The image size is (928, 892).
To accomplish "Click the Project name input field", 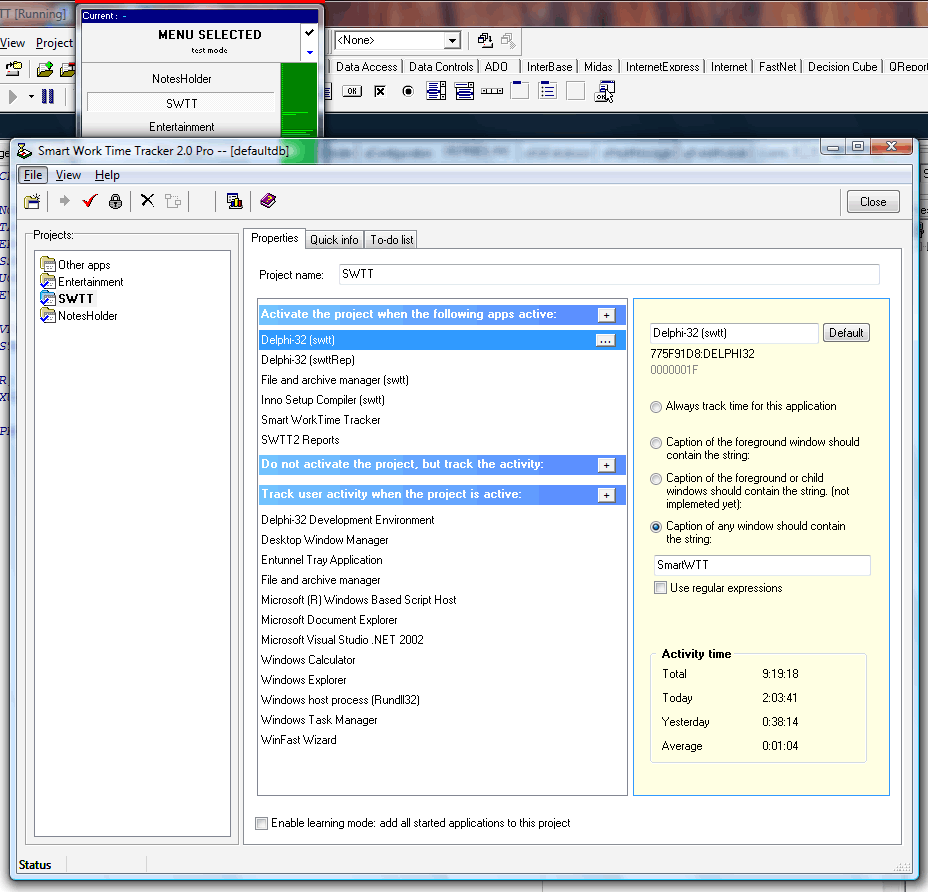I will pos(608,274).
